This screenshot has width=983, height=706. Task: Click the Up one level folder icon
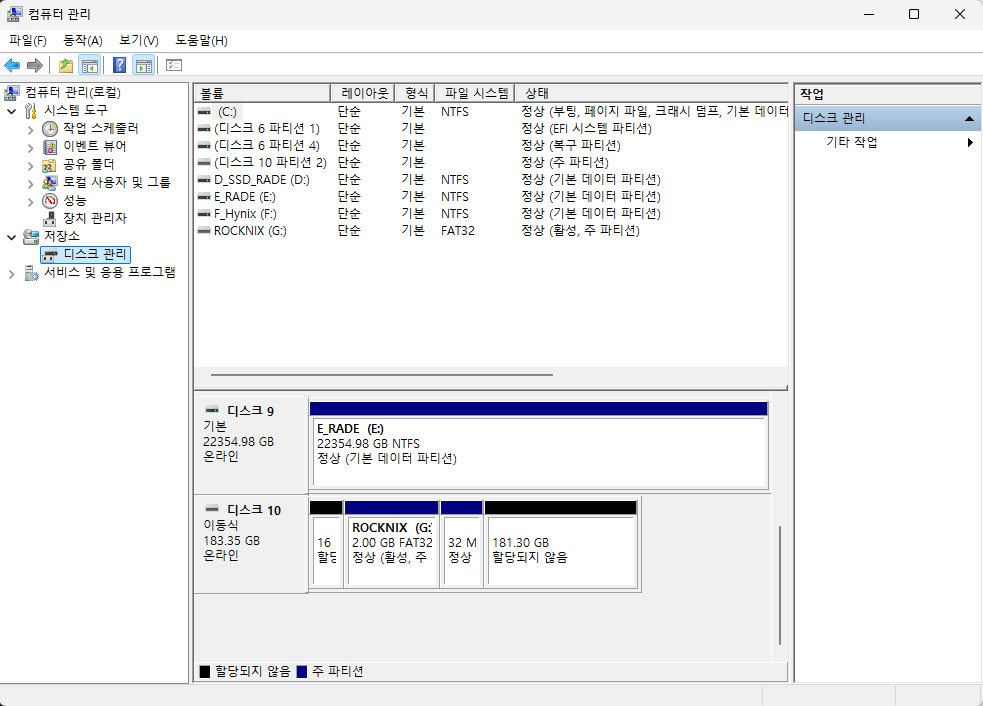point(66,65)
